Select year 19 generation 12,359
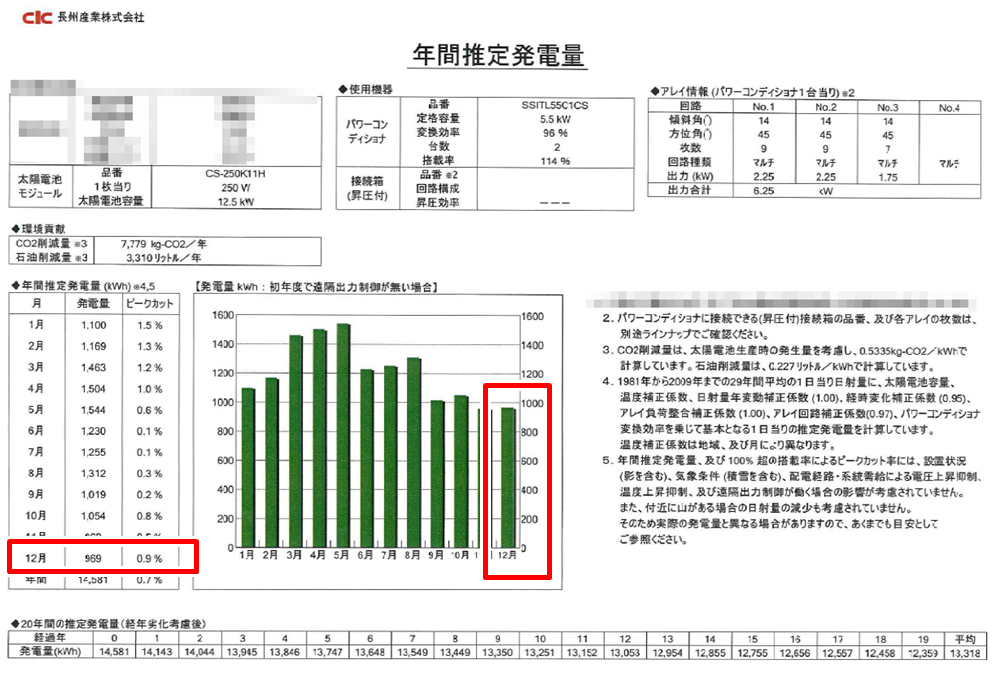Screen dimensions: 1000x694 pyautogui.click(x=923, y=653)
